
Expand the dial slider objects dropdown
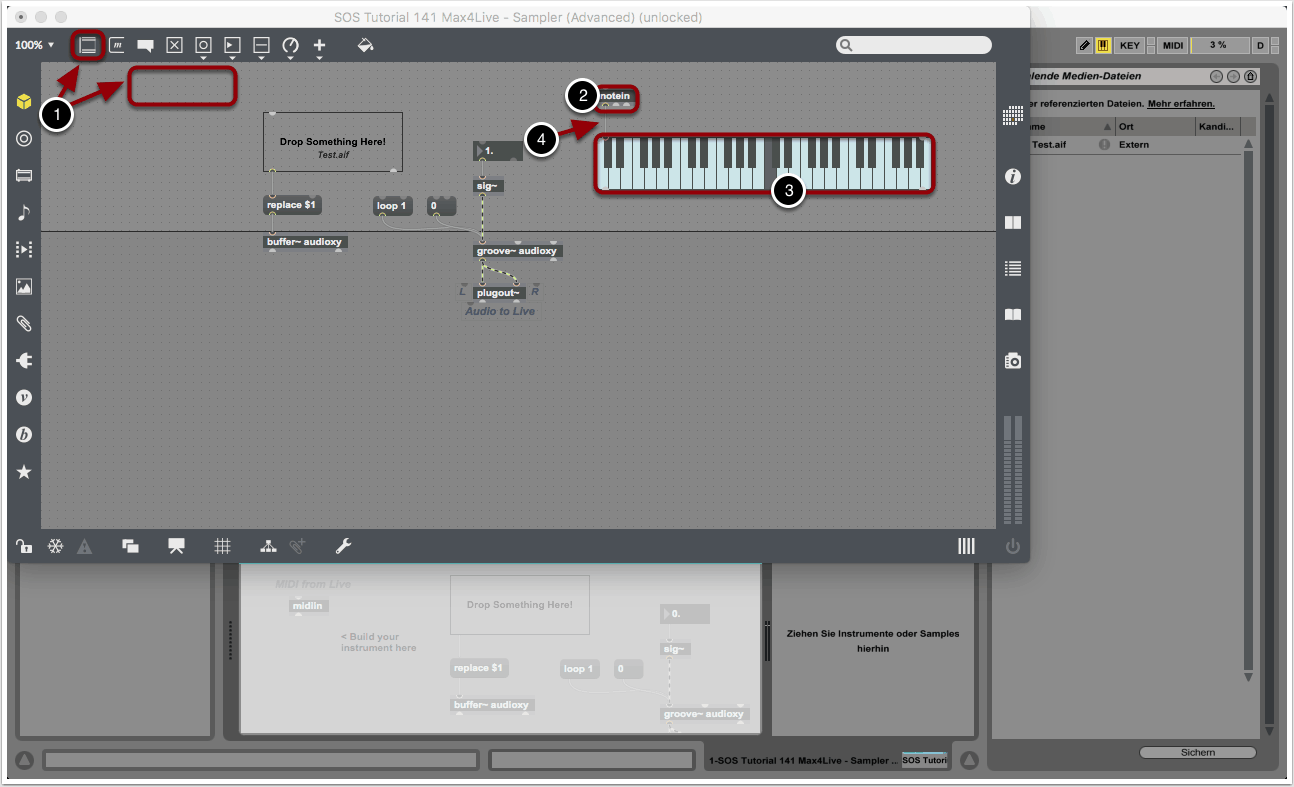pyautogui.click(x=290, y=47)
